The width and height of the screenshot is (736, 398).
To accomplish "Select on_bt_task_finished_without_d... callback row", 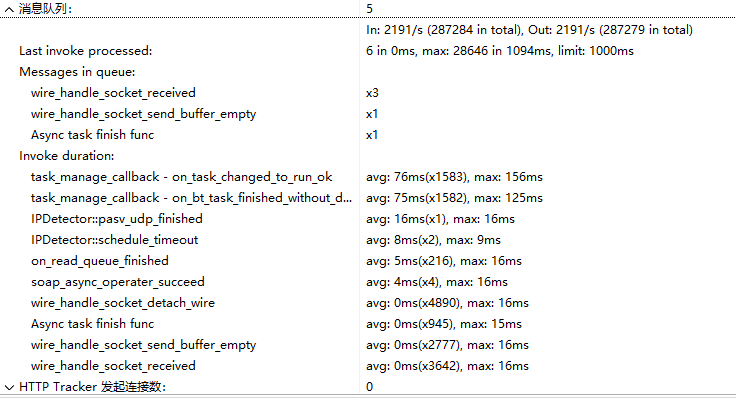I will pos(368,198).
